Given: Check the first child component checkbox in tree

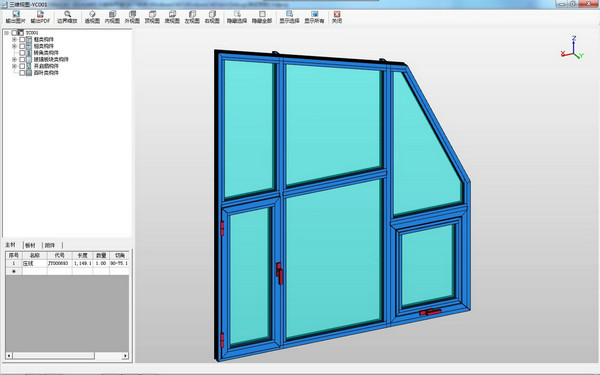Looking at the screenshot, I should [x=22, y=39].
